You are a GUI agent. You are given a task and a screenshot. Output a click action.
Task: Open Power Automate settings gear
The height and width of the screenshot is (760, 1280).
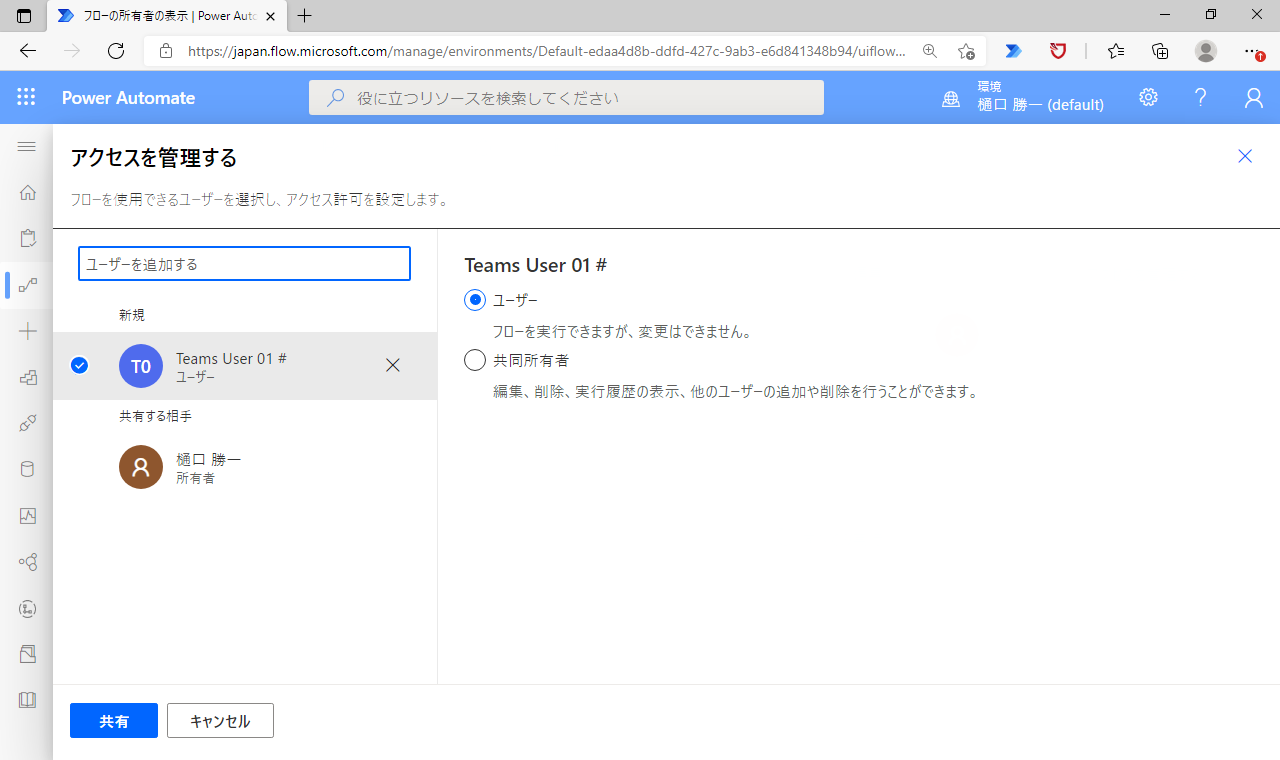tap(1148, 97)
